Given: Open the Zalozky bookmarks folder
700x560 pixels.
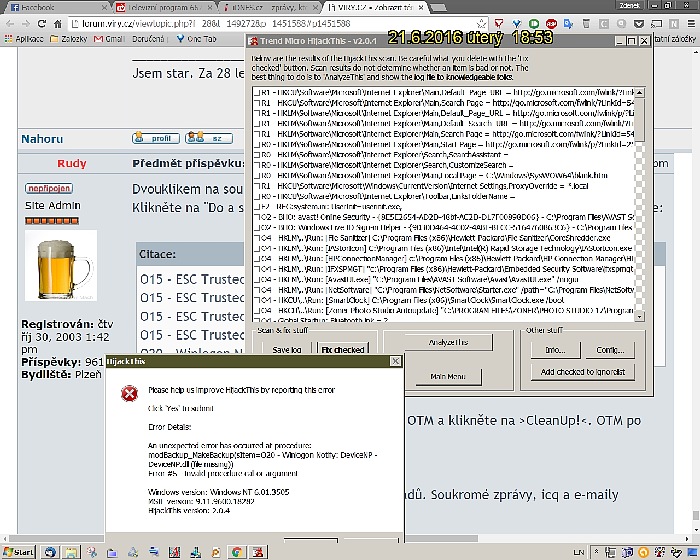Looking at the screenshot, I should point(69,39).
